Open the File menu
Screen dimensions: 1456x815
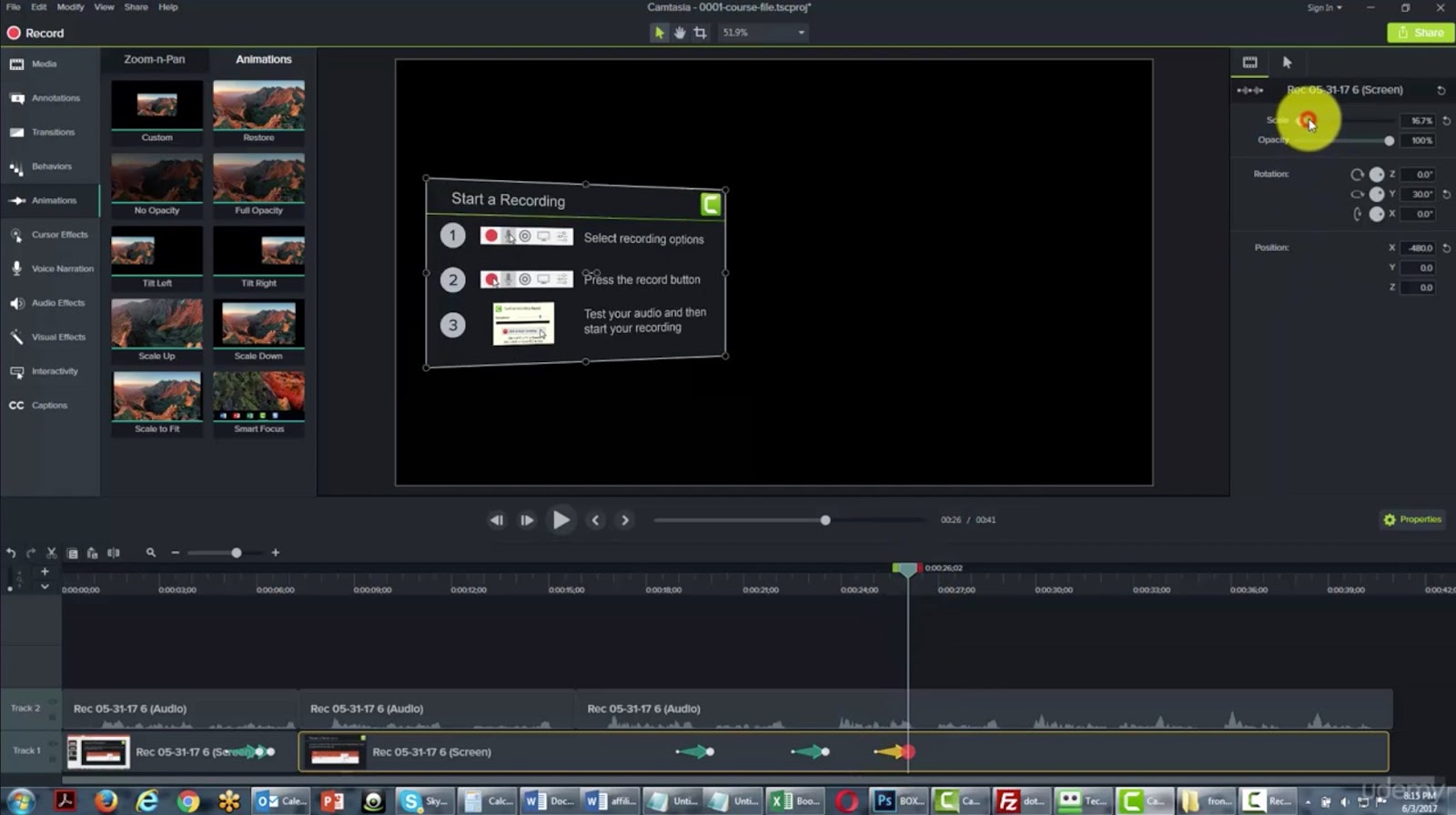pyautogui.click(x=14, y=7)
